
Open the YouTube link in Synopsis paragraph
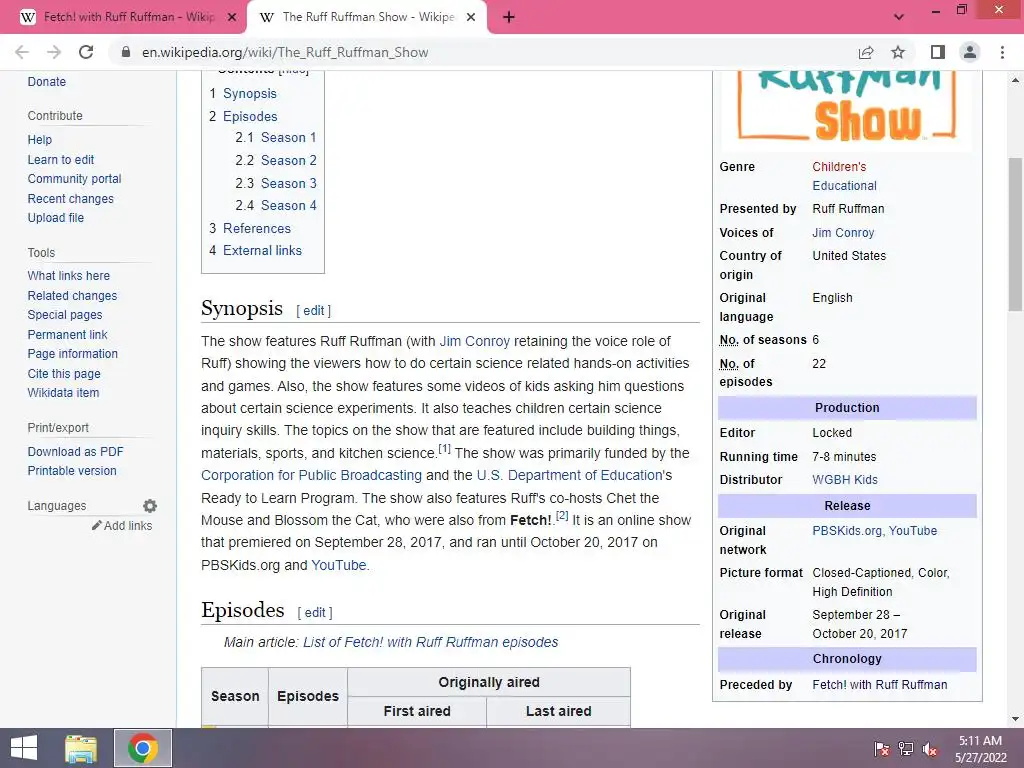pyautogui.click(x=338, y=565)
